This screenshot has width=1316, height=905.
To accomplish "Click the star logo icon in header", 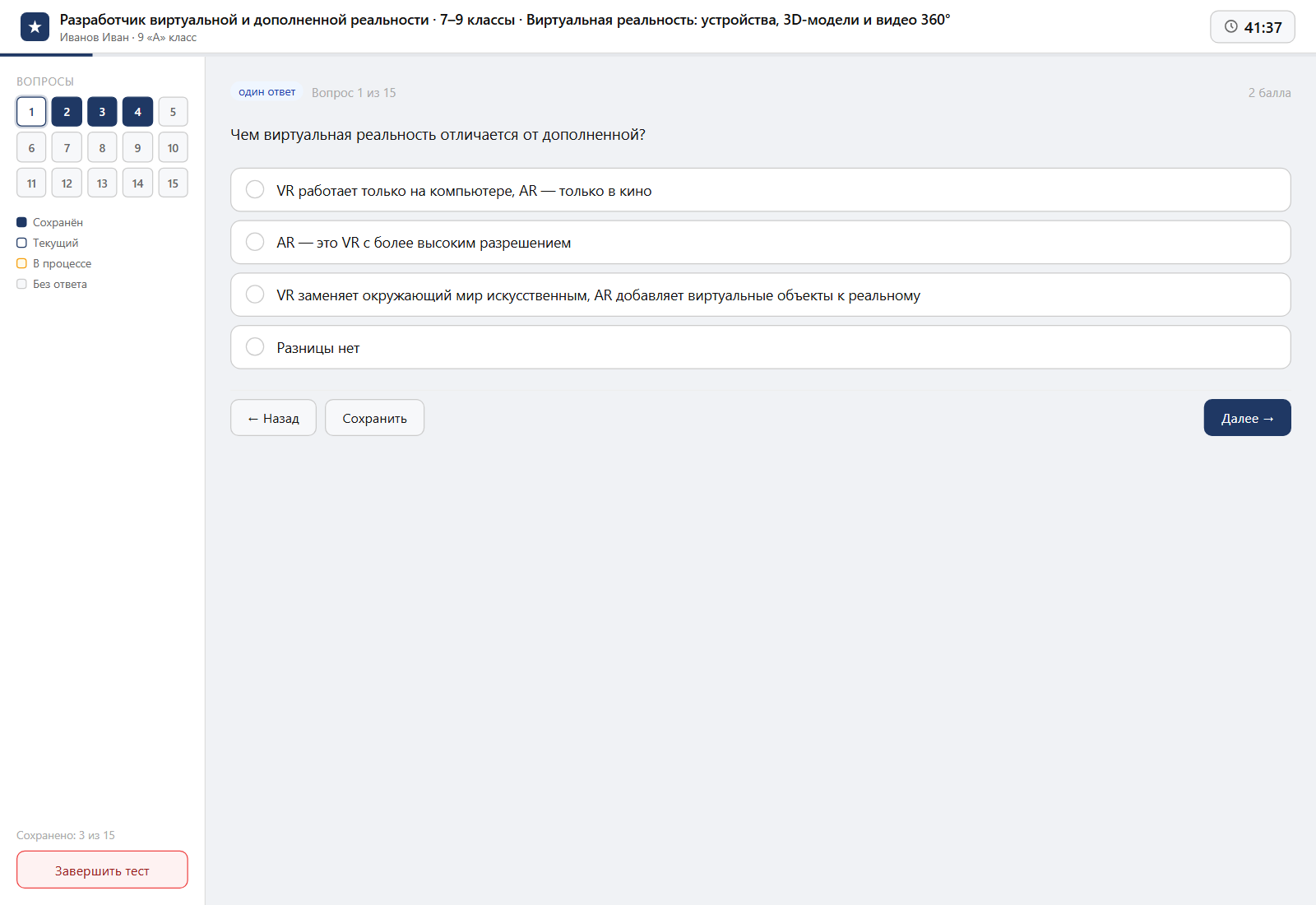I will (35, 27).
